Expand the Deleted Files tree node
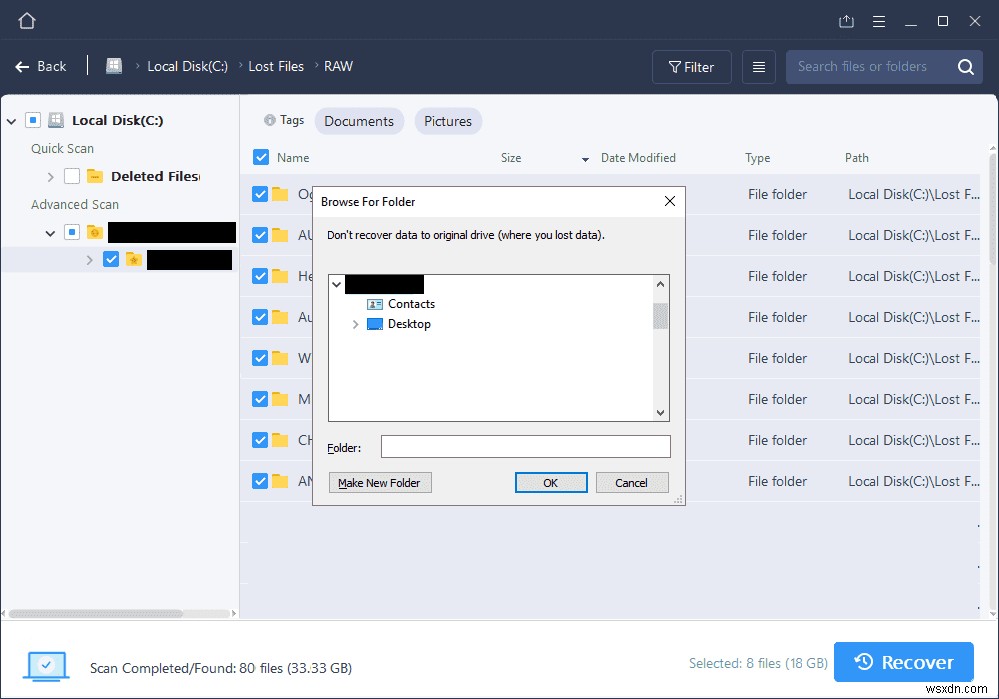 click(x=50, y=177)
